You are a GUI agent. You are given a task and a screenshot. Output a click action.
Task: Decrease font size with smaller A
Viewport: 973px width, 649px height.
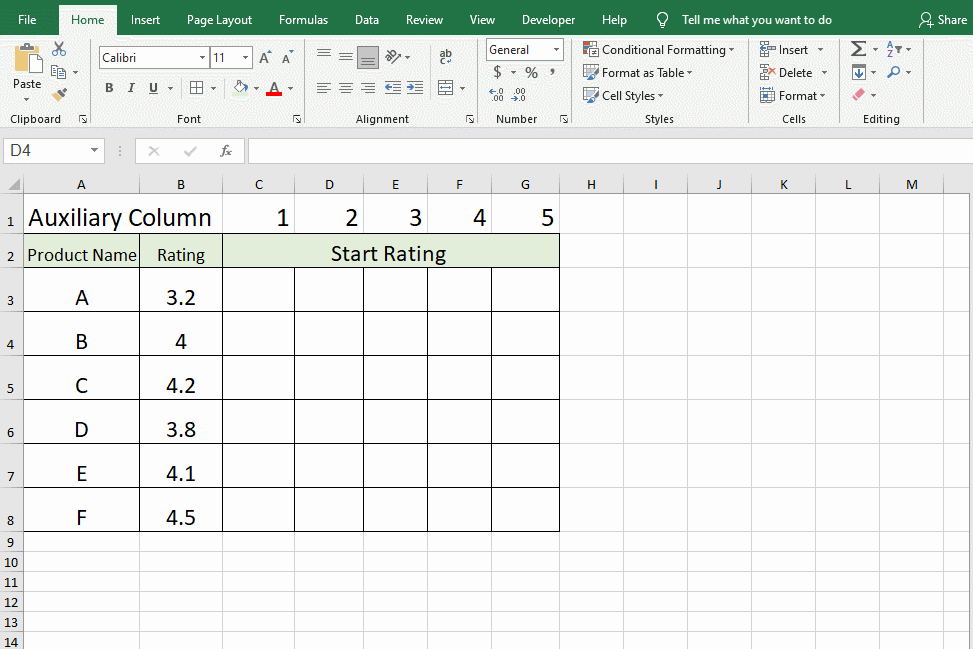(287, 58)
